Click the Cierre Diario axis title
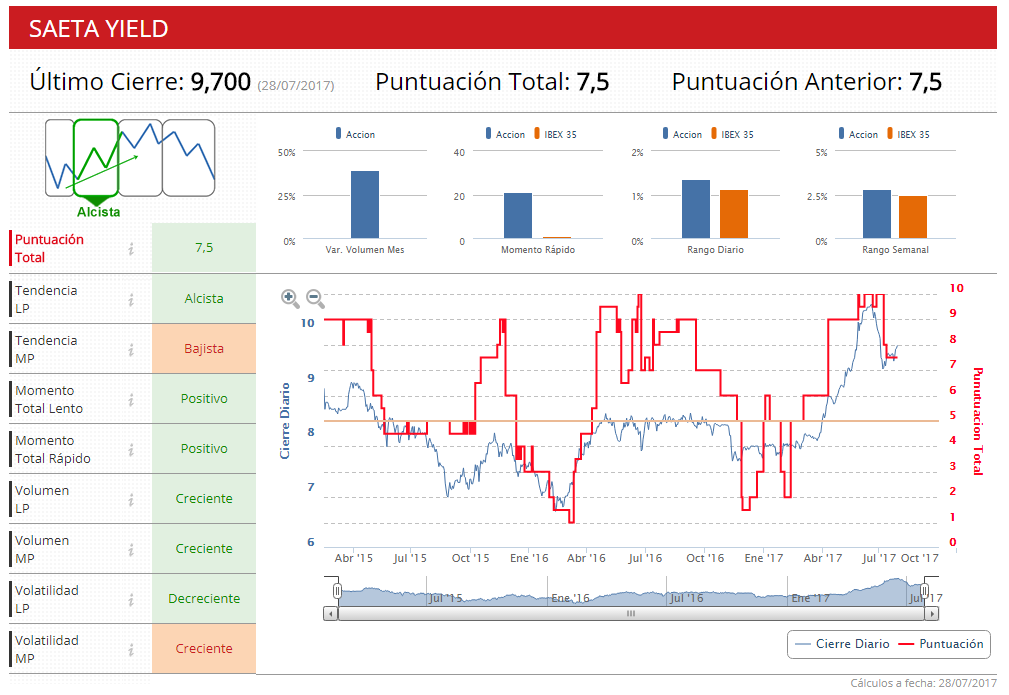 (x=284, y=421)
